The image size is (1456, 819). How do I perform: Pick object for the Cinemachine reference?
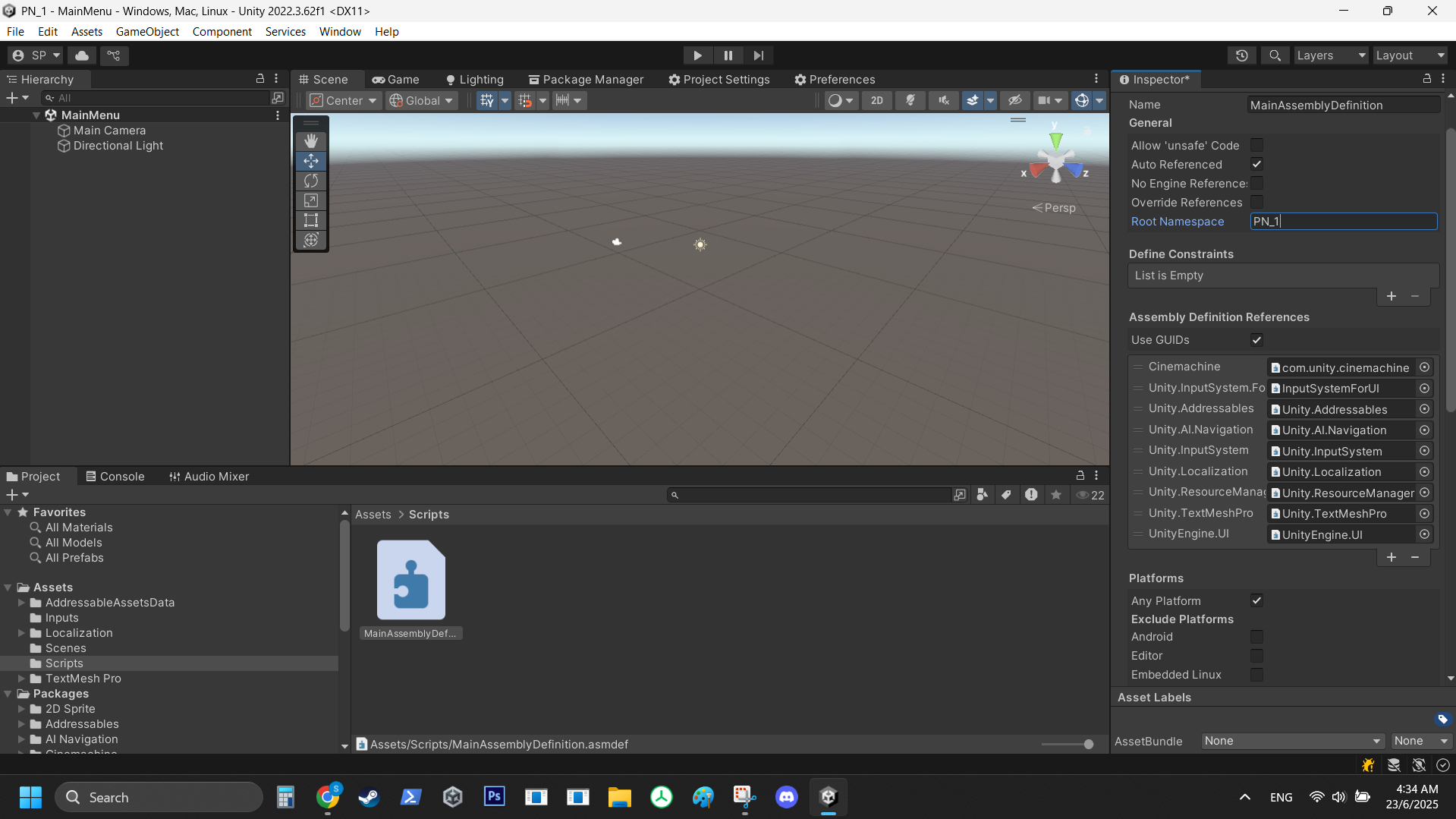(1425, 367)
